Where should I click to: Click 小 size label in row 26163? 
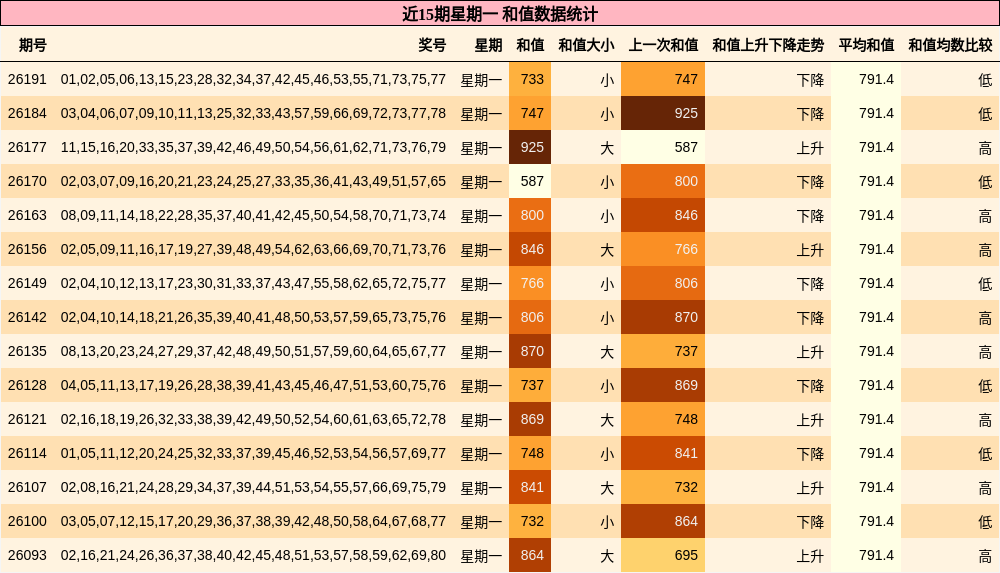click(607, 216)
